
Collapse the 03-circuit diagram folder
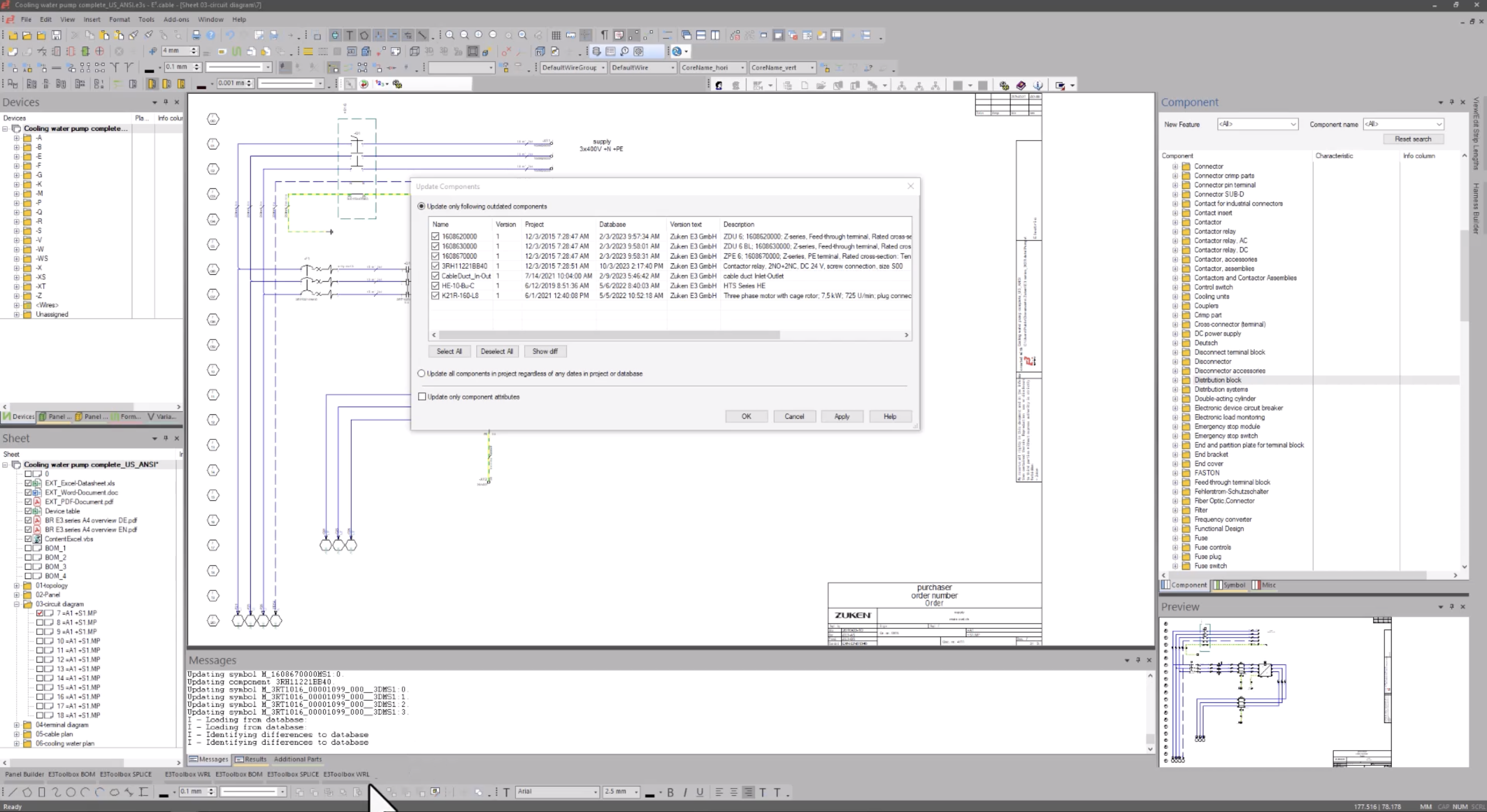pyautogui.click(x=17, y=604)
